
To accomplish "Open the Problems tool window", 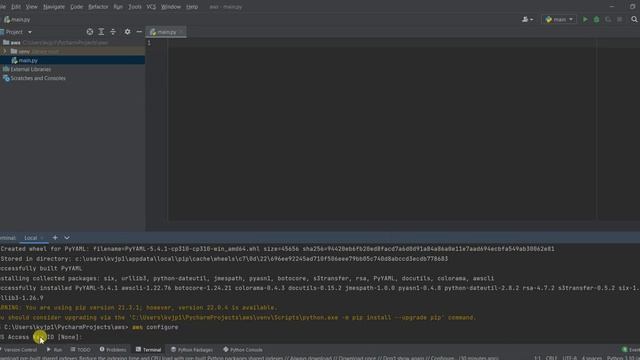I will pos(113,350).
